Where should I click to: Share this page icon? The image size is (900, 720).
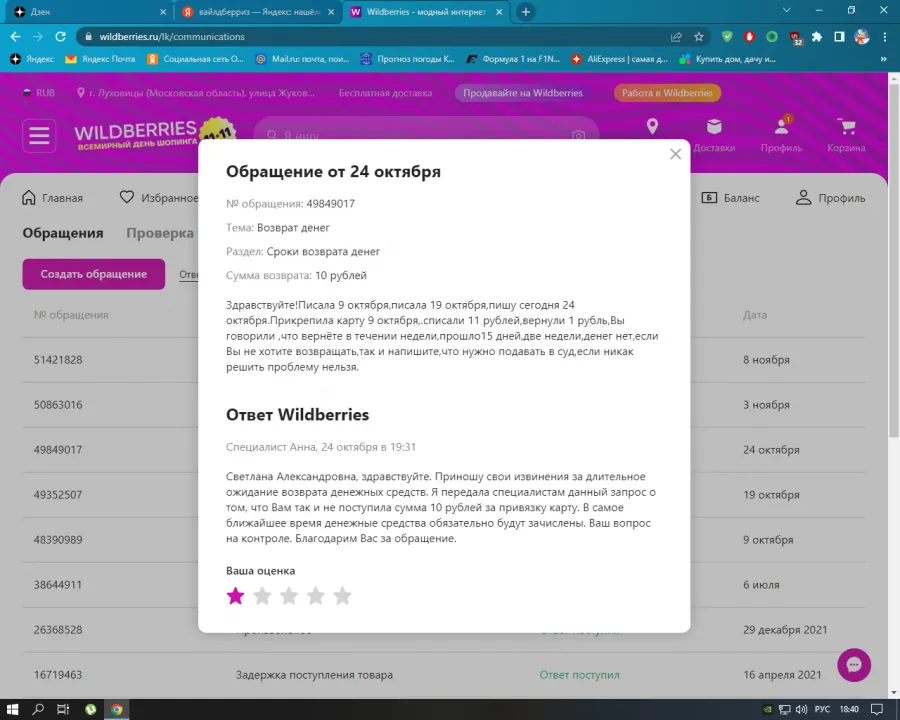coord(676,37)
